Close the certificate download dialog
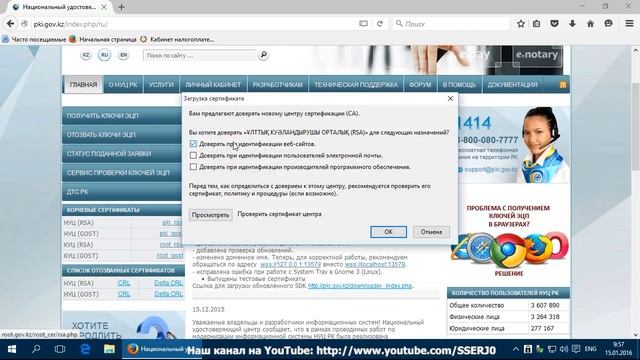 [450, 98]
